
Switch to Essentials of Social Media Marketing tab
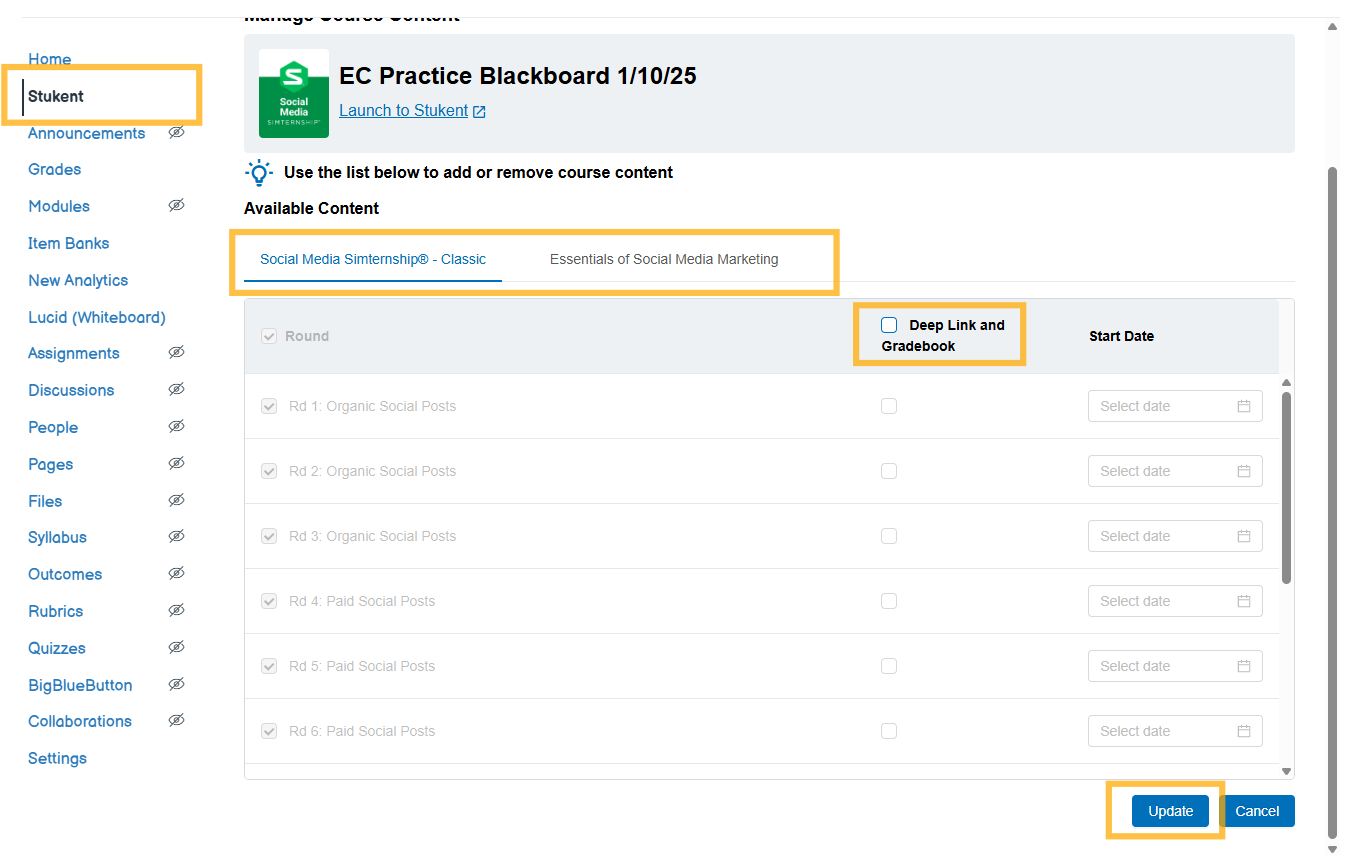click(664, 259)
